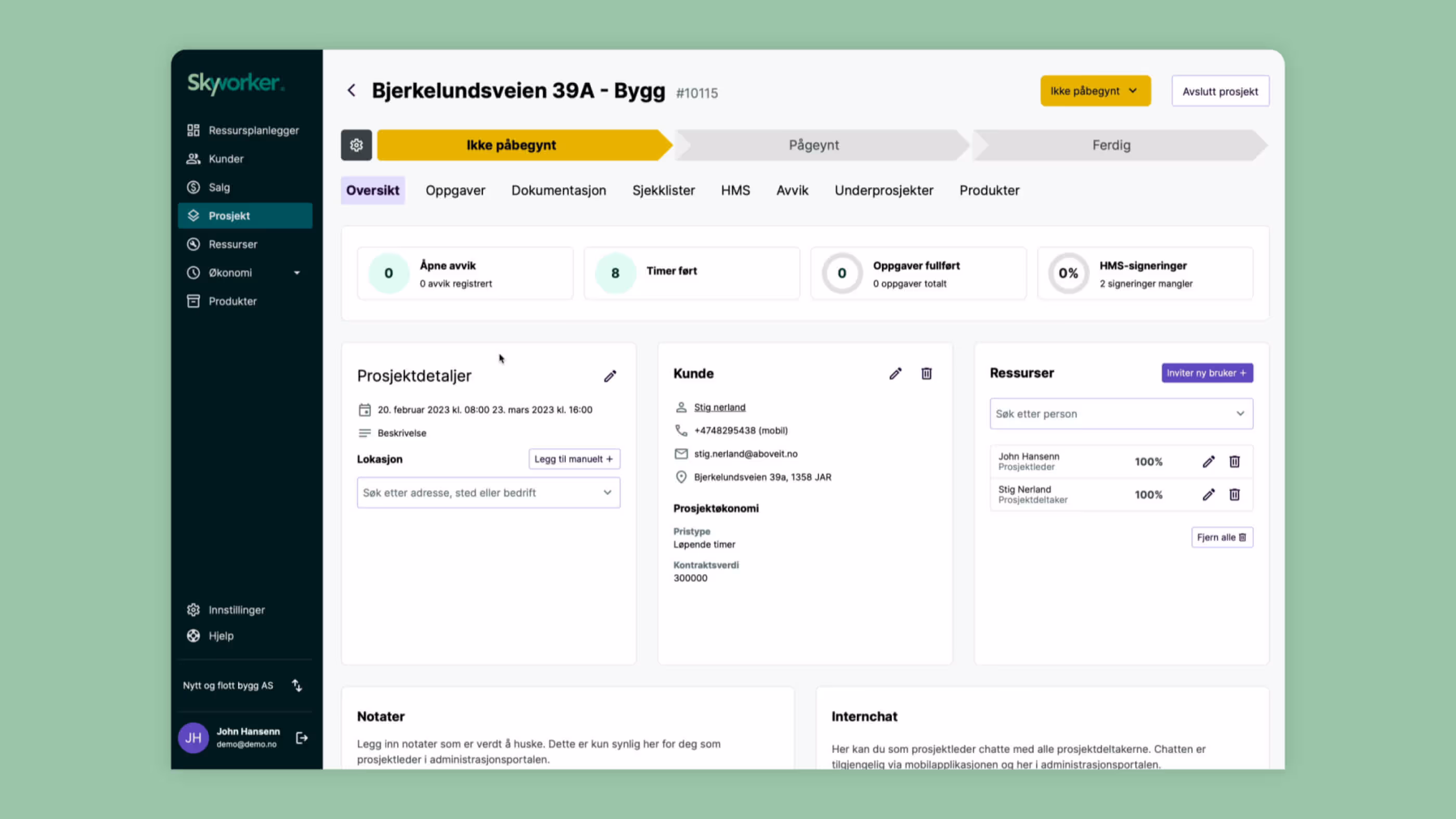Click the address search field under Lokasjon
The image size is (1456, 819).
(x=488, y=492)
